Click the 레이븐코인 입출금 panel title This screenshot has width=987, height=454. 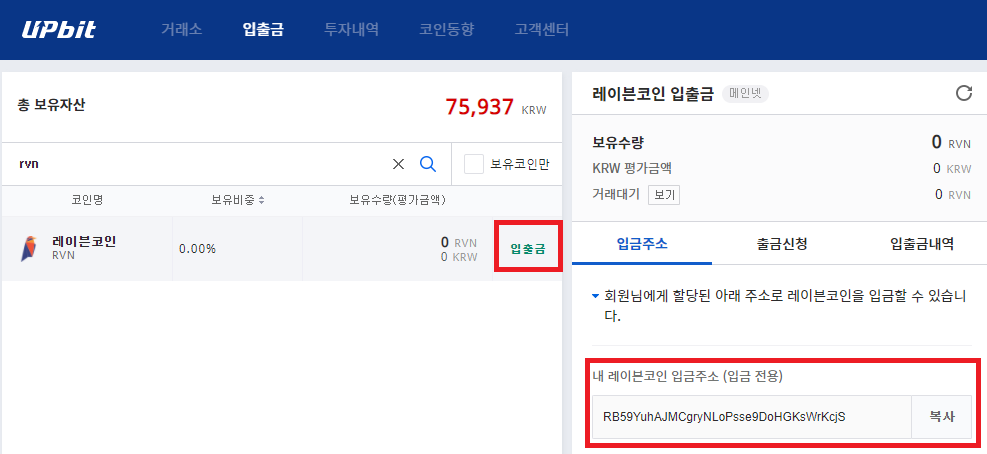653,94
